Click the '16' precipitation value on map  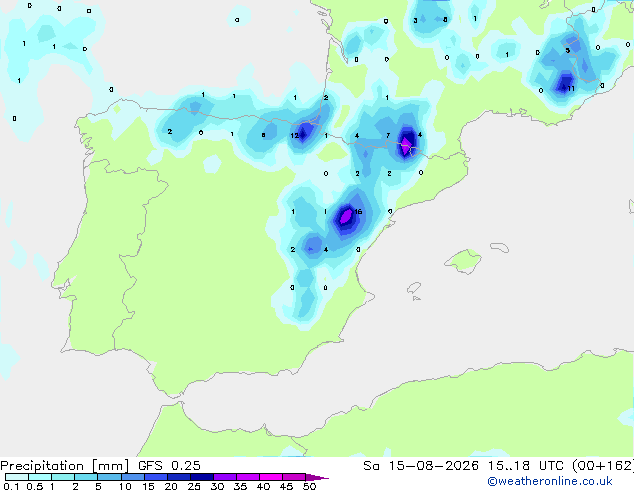(x=358, y=211)
